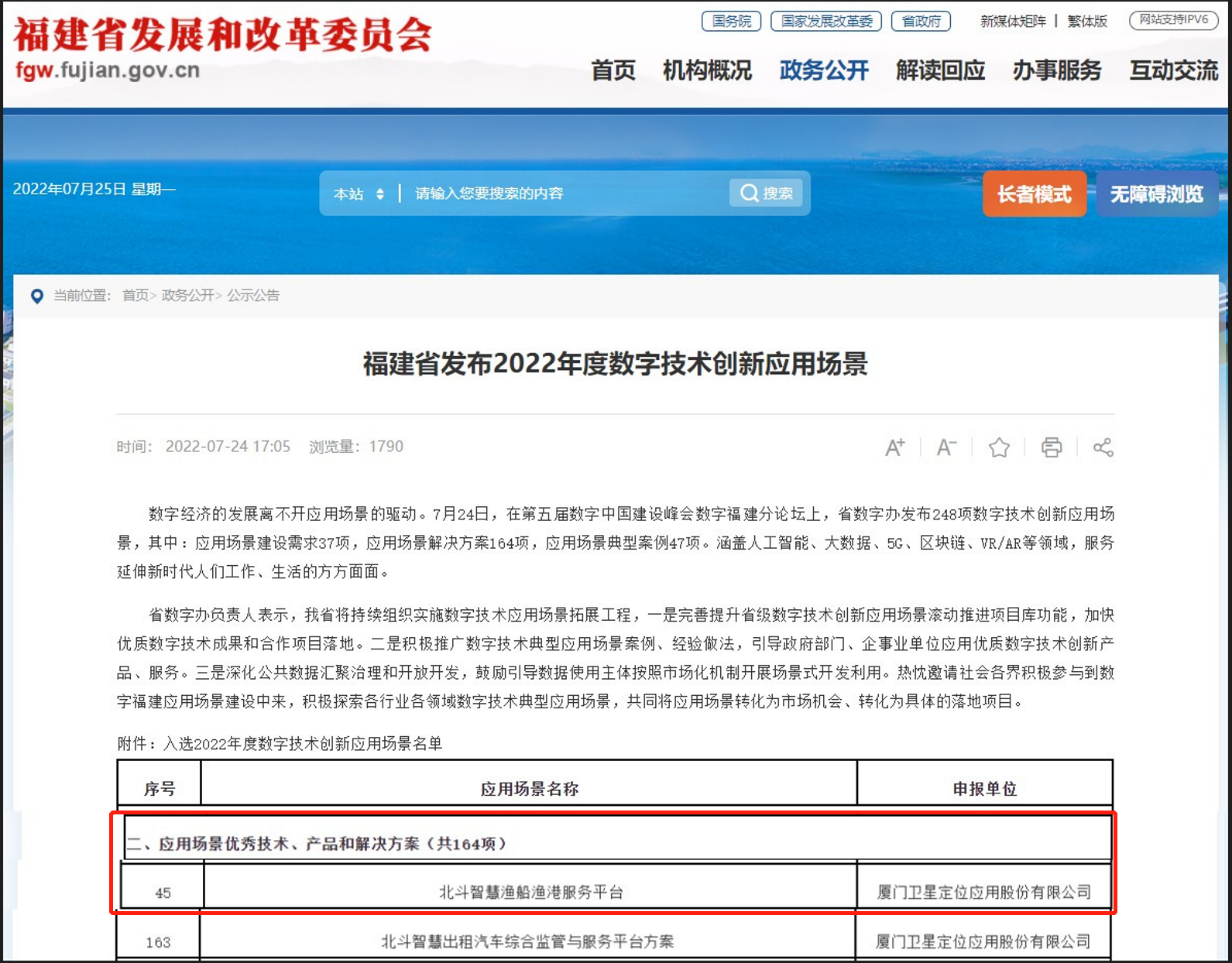Toggle 长者模式 elder mode

coord(1034,194)
